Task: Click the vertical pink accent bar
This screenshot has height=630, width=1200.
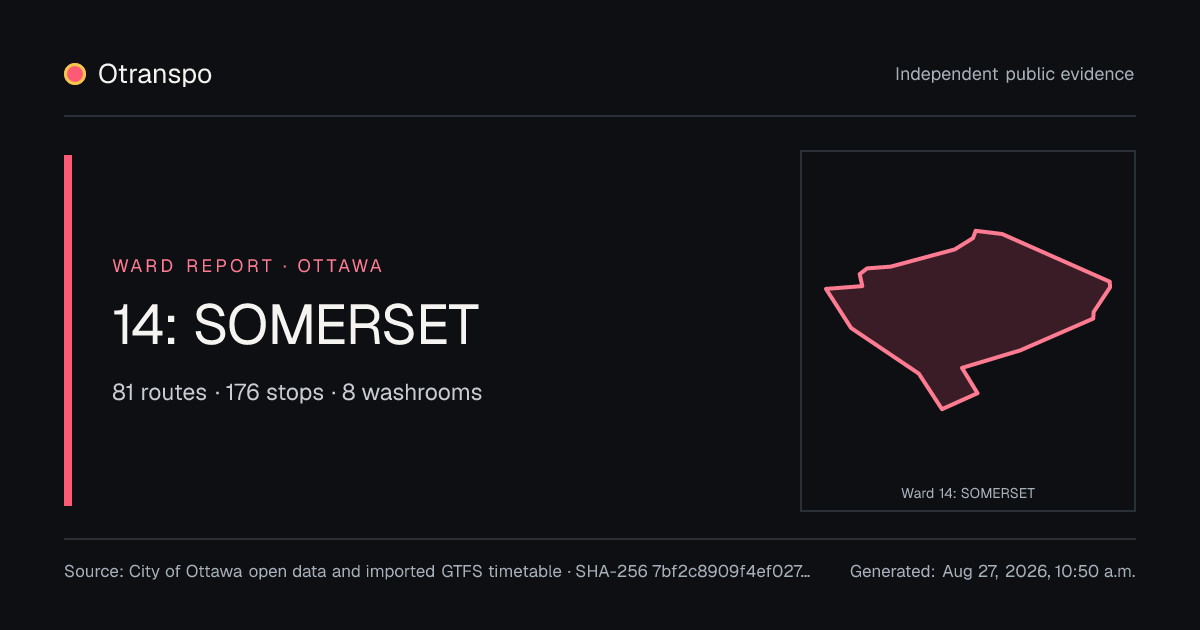Action: [x=68, y=330]
